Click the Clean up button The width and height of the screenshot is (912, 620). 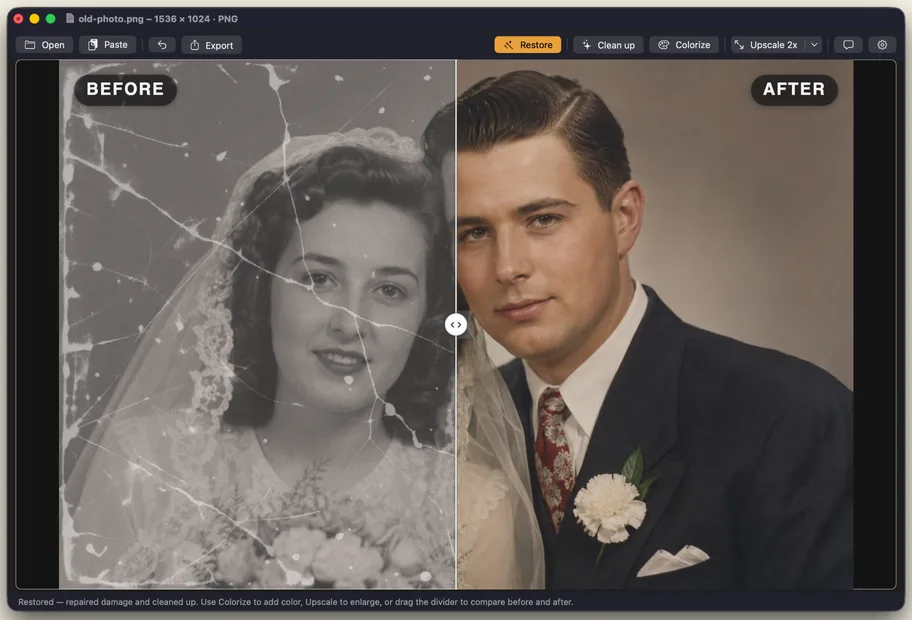[608, 45]
